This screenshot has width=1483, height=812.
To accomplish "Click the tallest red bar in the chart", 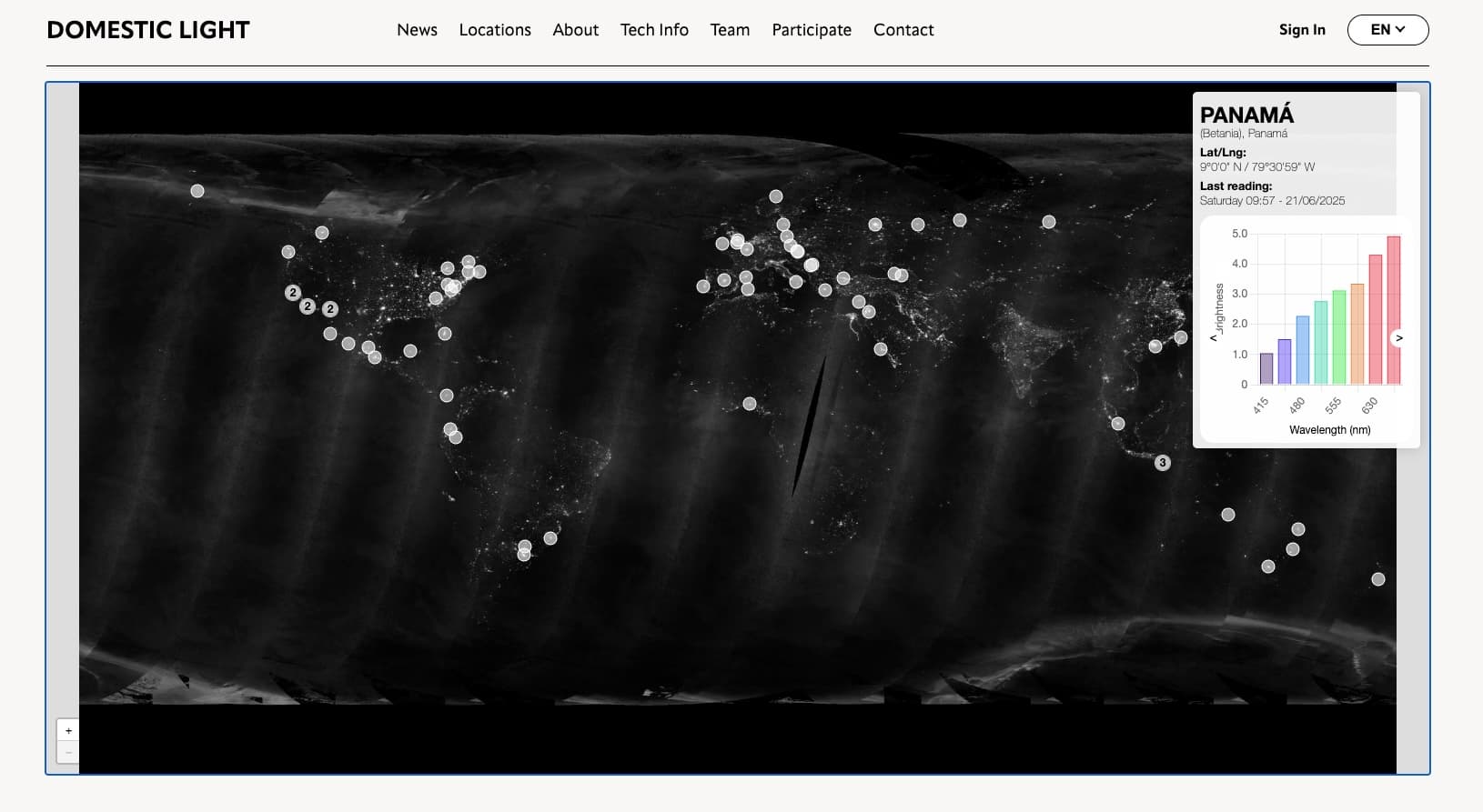I will click(1393, 310).
